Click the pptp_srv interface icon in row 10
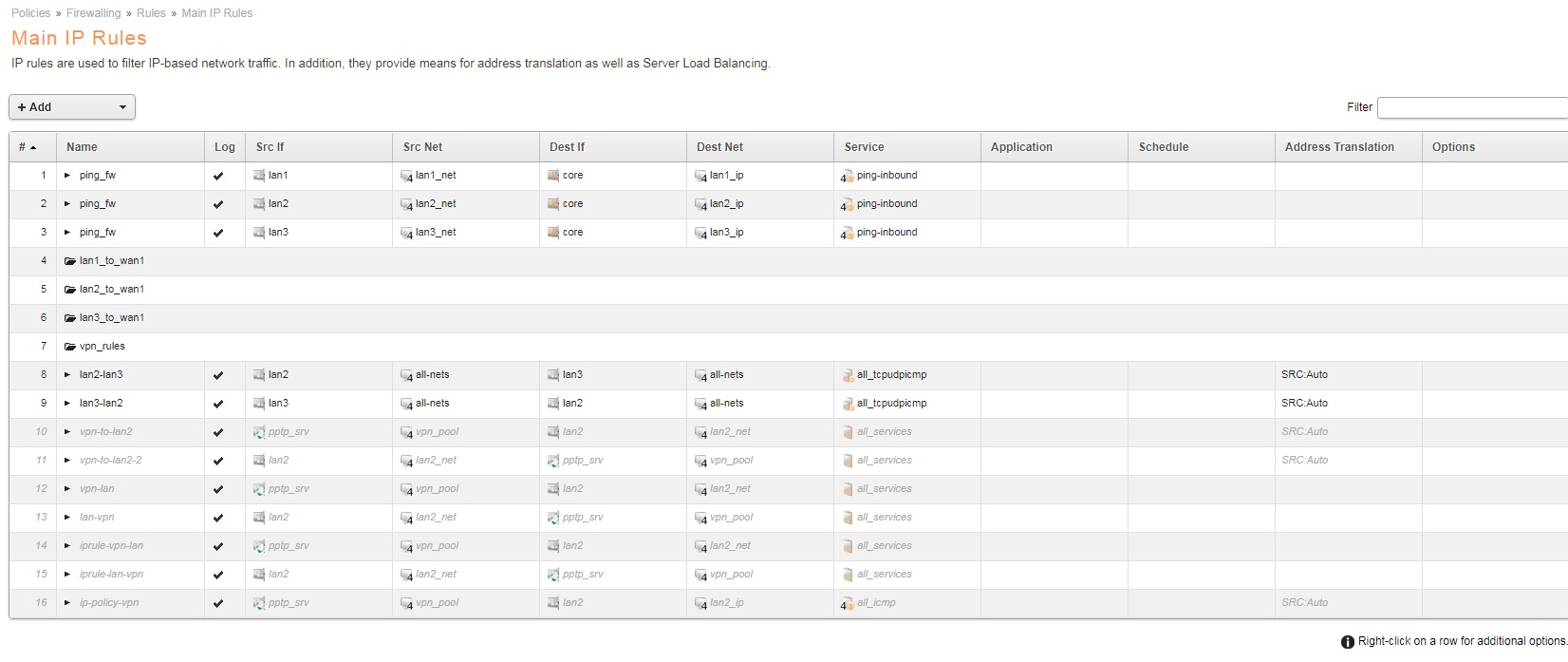 coord(259,432)
